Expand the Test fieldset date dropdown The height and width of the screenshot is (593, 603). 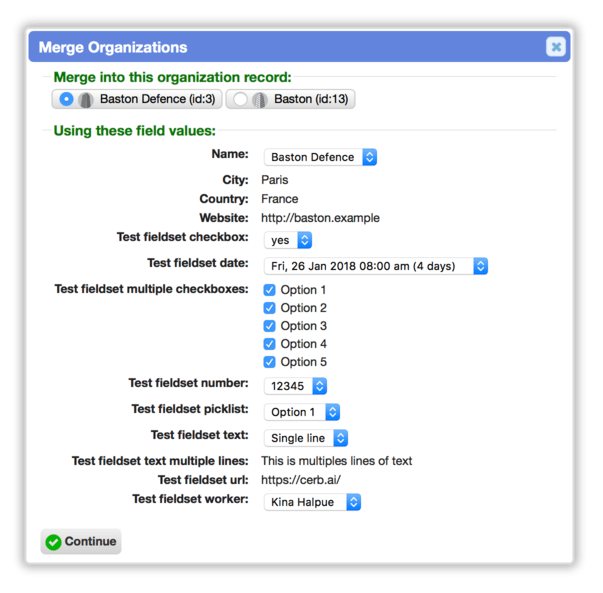[376, 266]
